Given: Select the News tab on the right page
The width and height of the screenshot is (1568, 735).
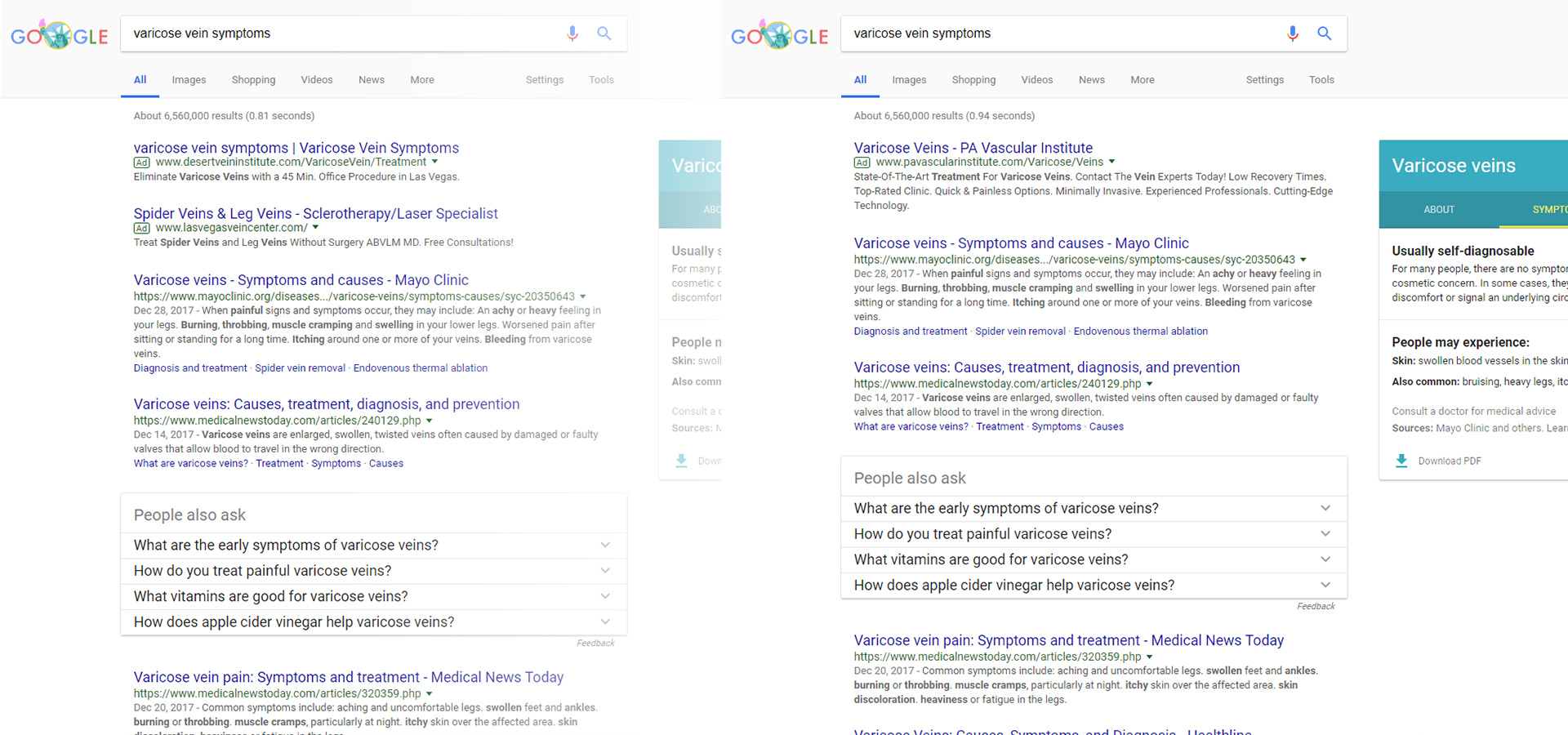Looking at the screenshot, I should point(1092,80).
